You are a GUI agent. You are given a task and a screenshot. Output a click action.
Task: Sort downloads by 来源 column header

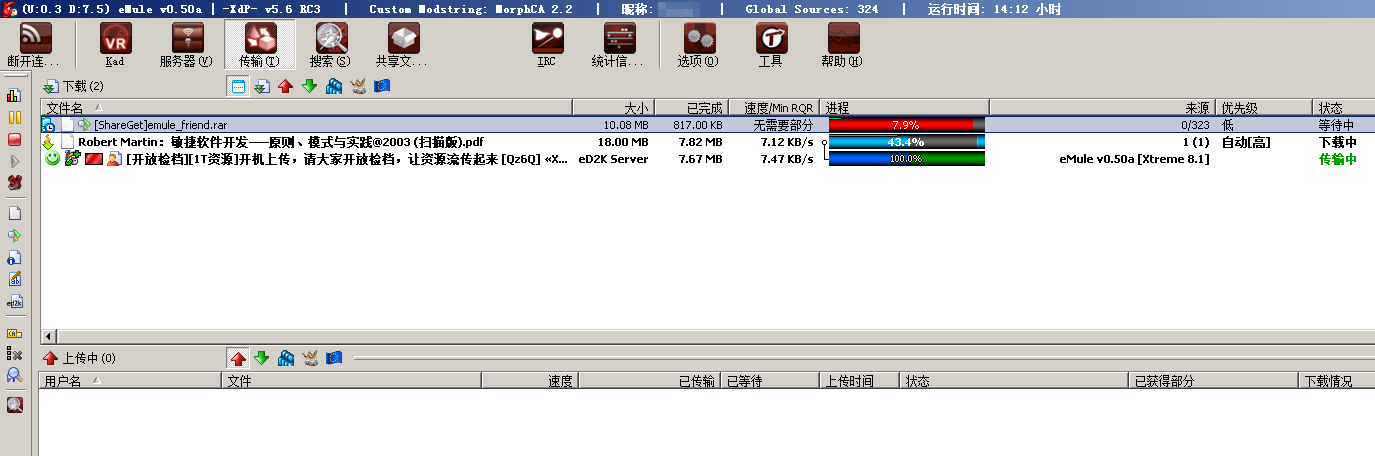click(x=1102, y=107)
